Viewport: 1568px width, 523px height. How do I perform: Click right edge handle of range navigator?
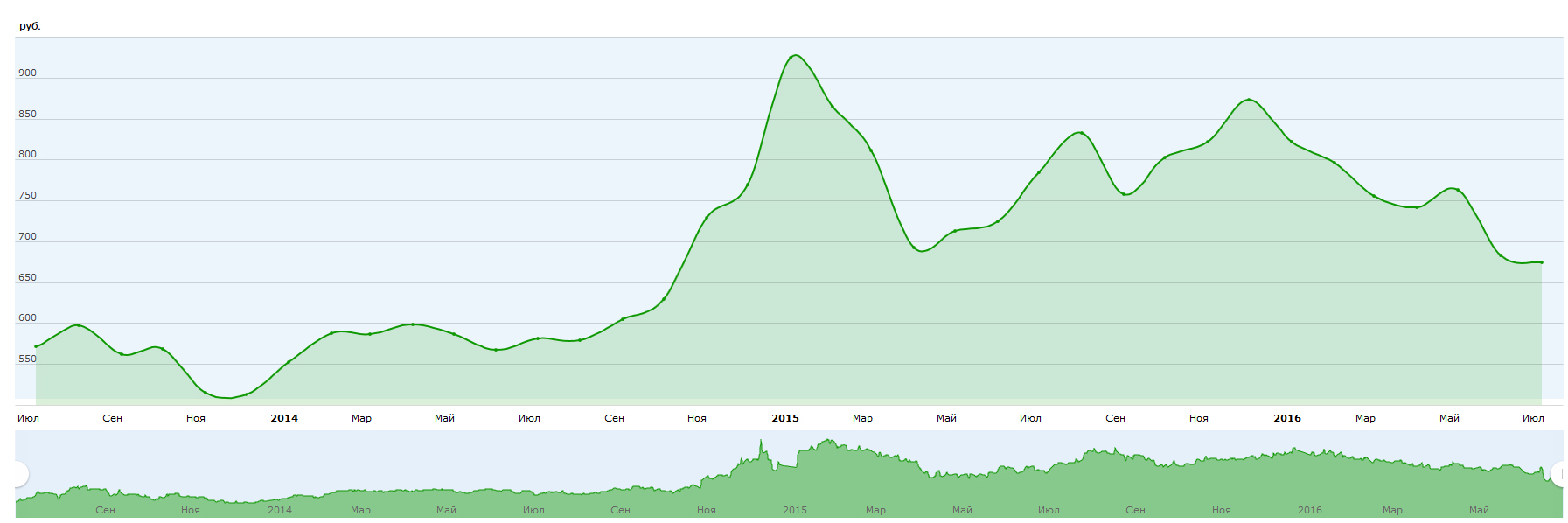[x=1558, y=474]
